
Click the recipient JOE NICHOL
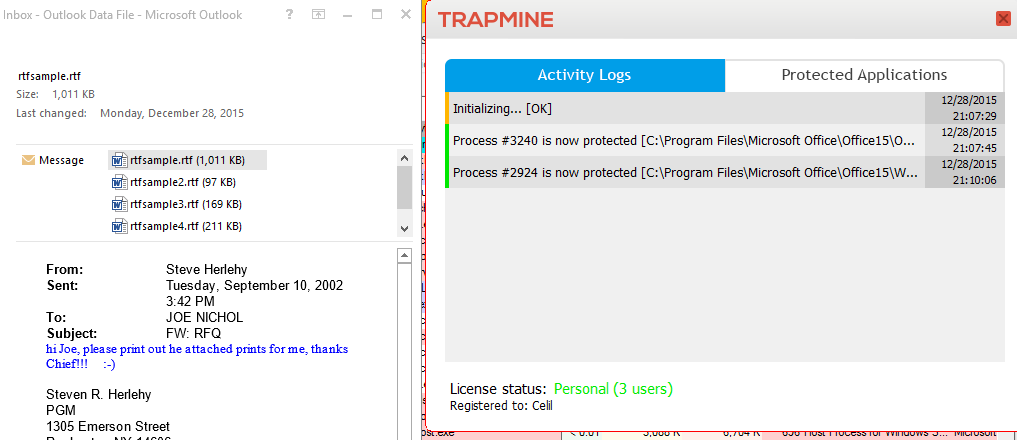pyautogui.click(x=204, y=318)
